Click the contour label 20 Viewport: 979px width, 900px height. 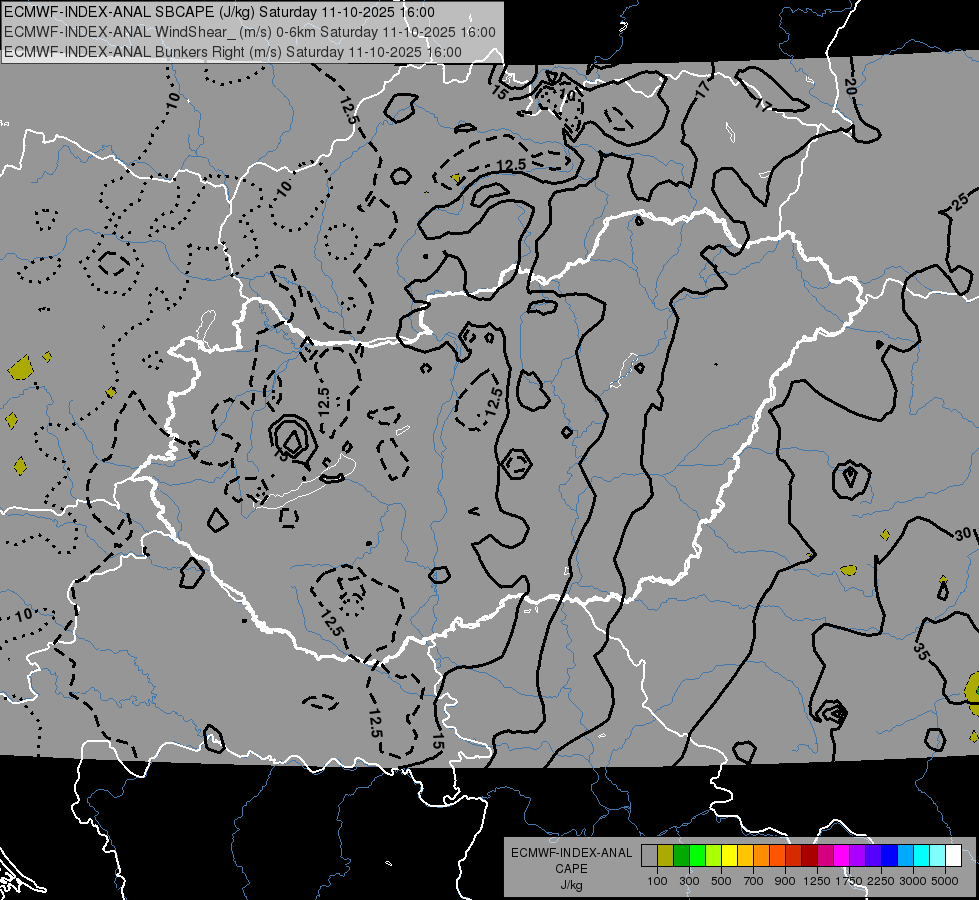tap(850, 87)
